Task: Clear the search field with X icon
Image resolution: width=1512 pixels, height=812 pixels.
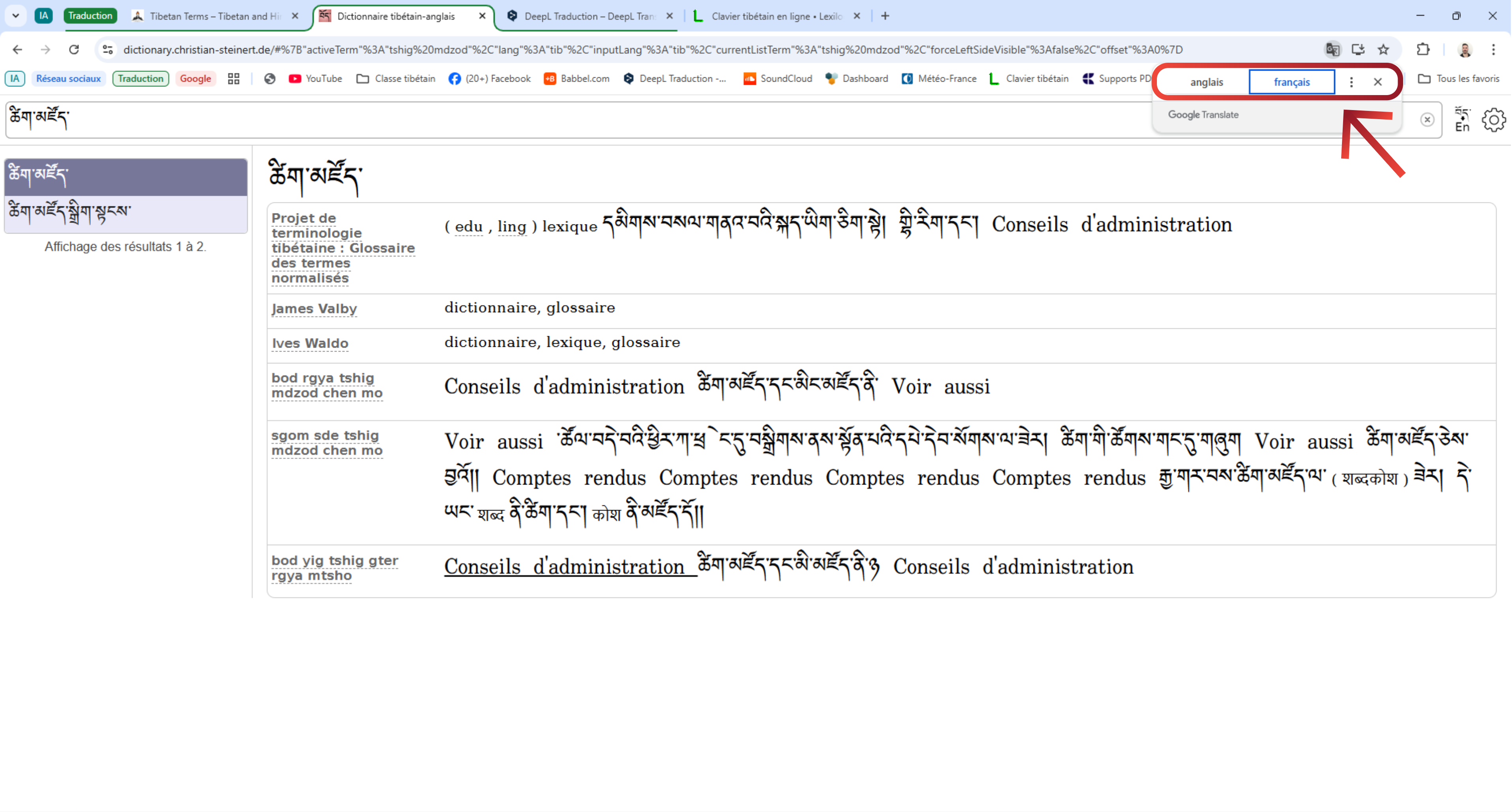Action: 1427,120
